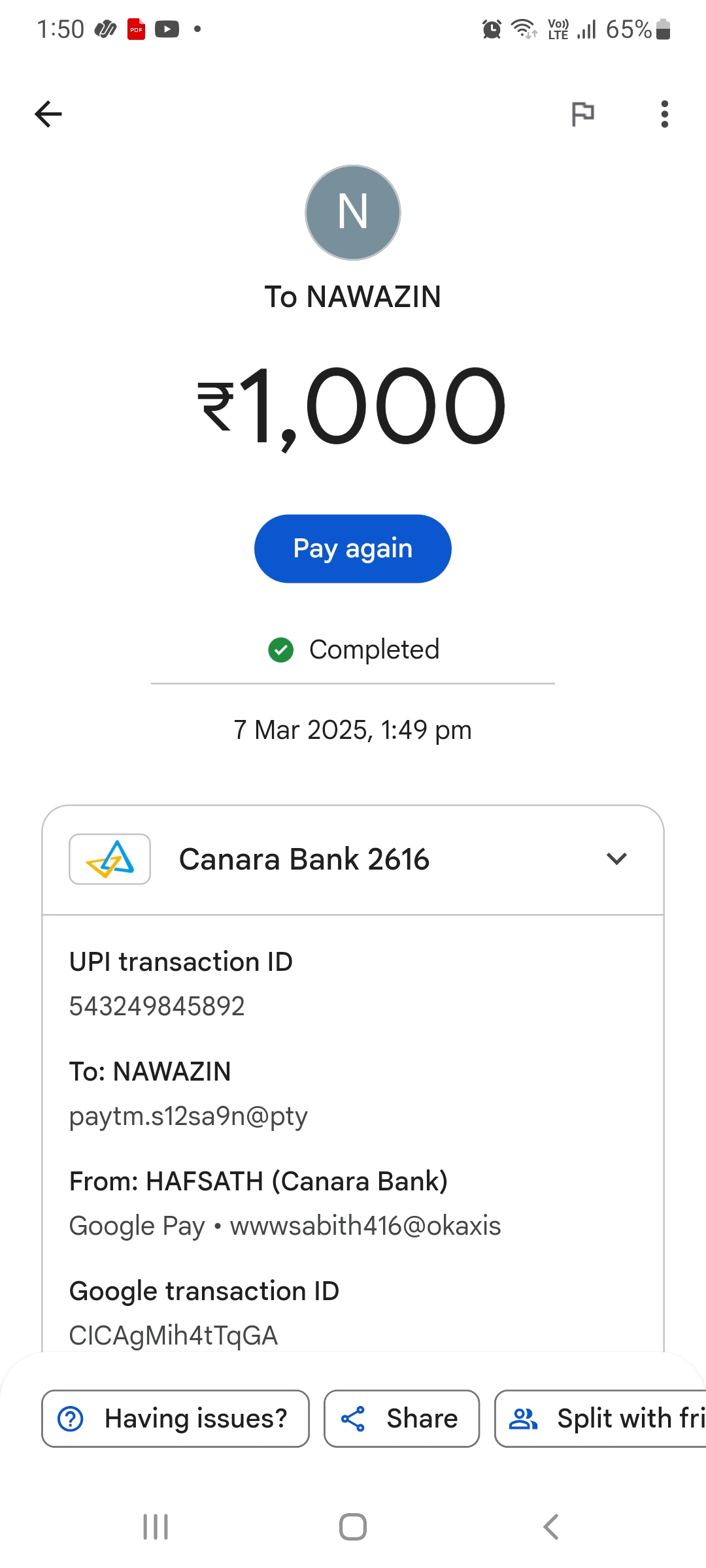Tap the people group split icon

[x=523, y=1419]
